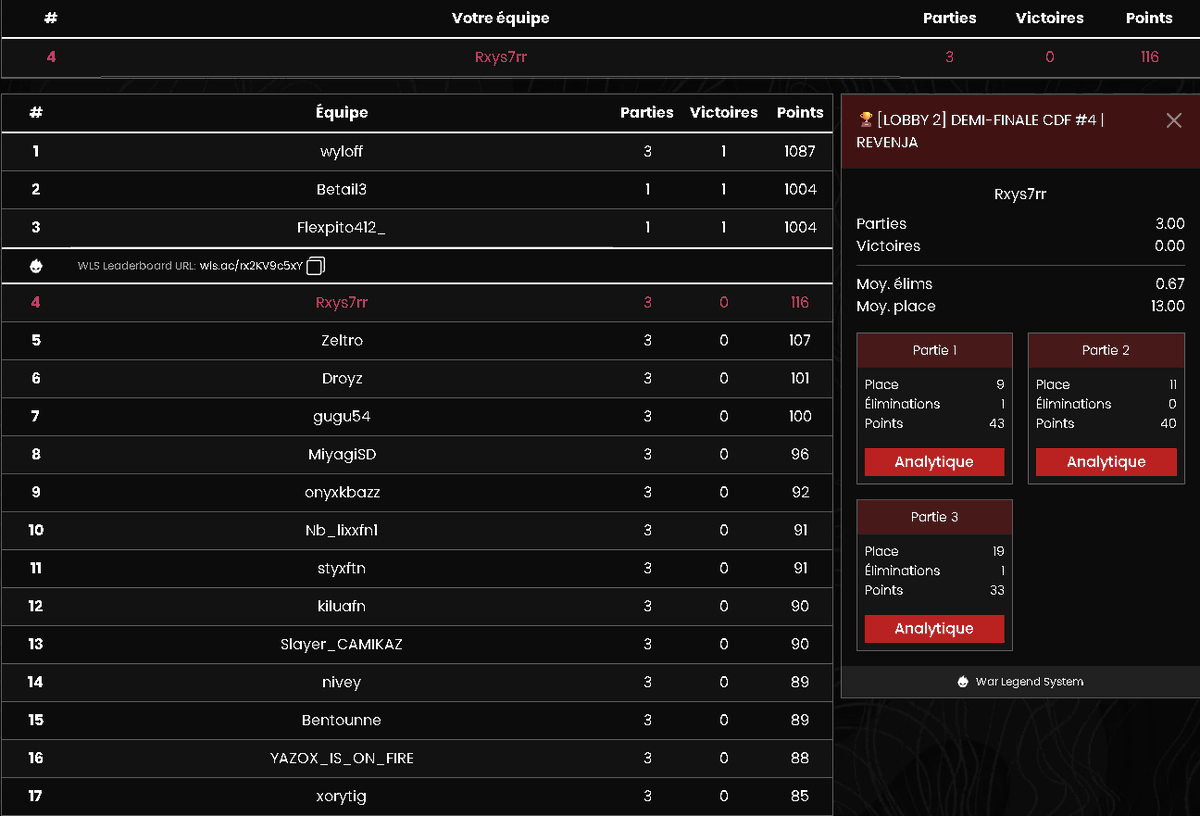This screenshot has width=1200, height=816.
Task: Select team Zeltro row
Action: click(417, 341)
